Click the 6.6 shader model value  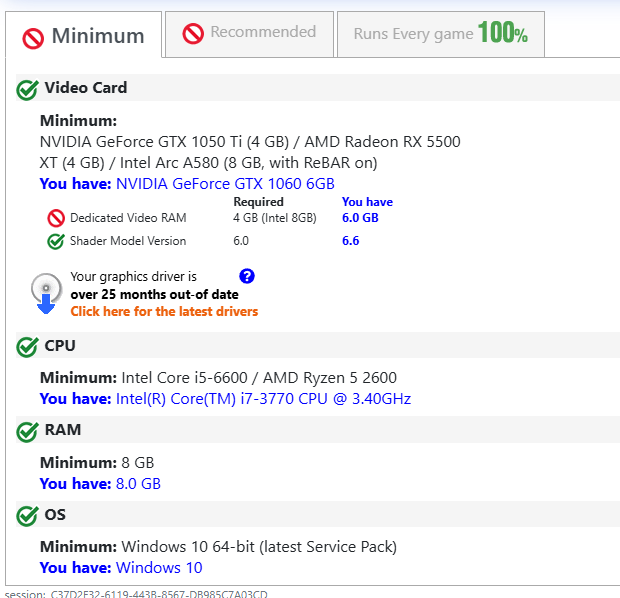[x=350, y=241]
